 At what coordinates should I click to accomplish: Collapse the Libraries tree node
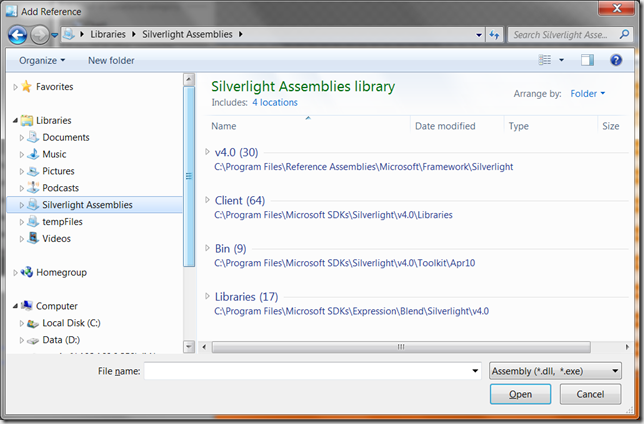tap(15, 120)
